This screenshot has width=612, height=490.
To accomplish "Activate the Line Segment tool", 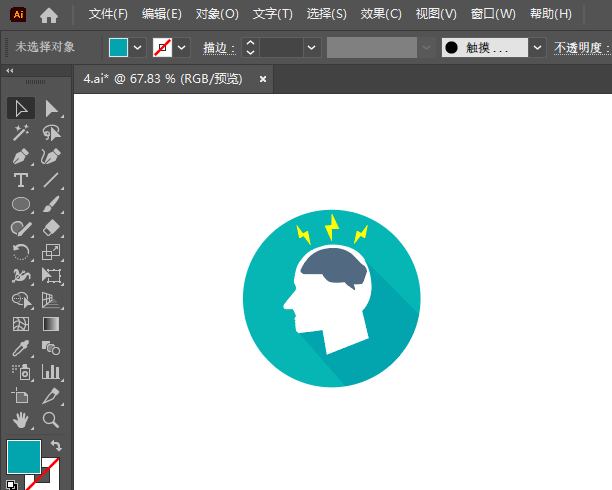I will click(x=51, y=180).
